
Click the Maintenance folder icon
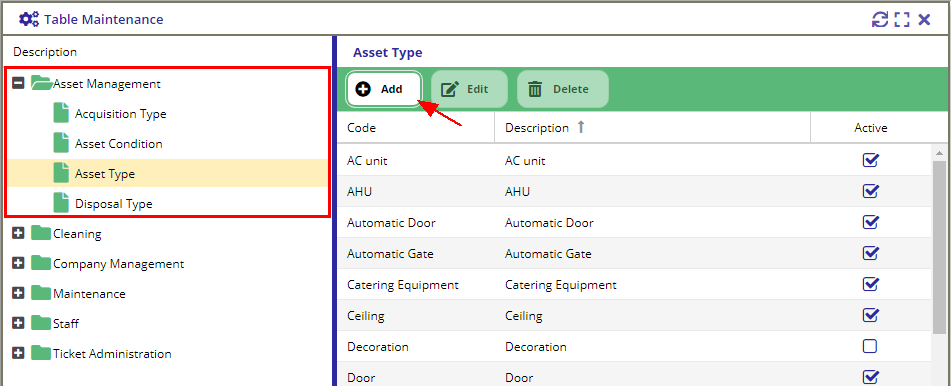(x=41, y=293)
